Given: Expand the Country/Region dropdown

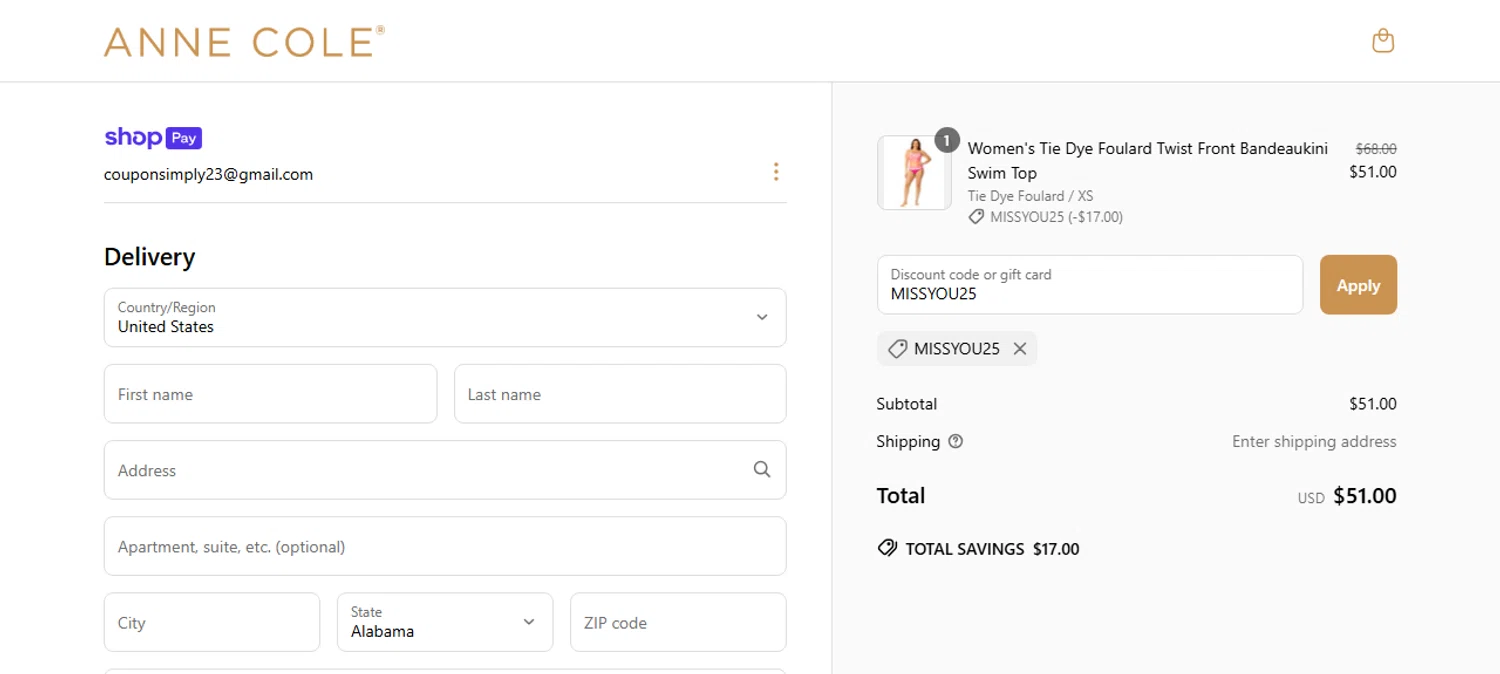Looking at the screenshot, I should click(x=445, y=317).
